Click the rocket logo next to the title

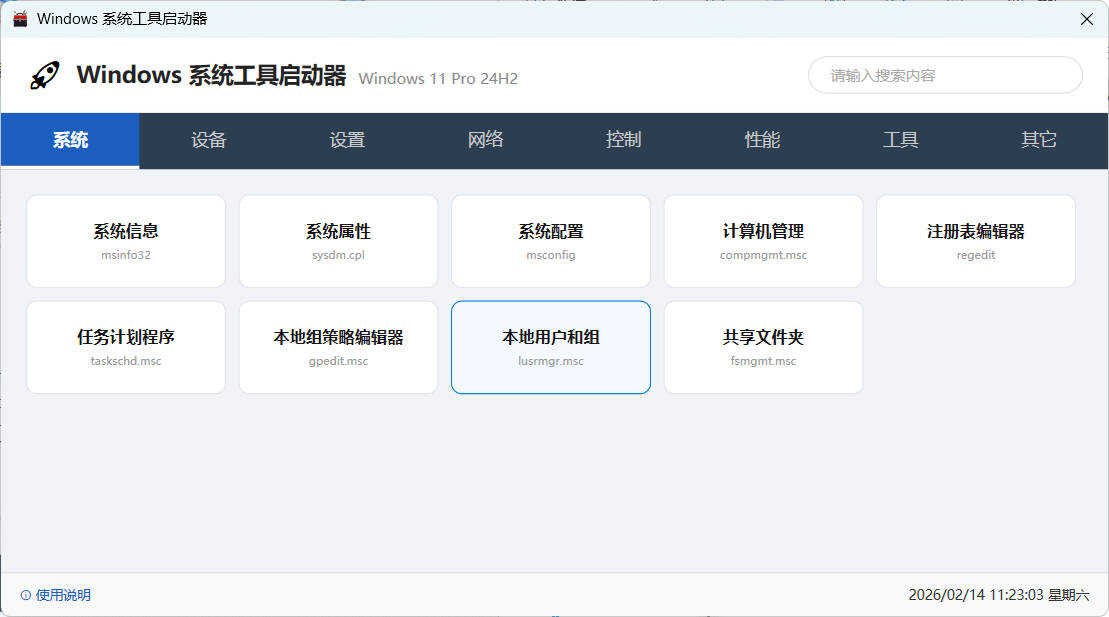point(44,75)
